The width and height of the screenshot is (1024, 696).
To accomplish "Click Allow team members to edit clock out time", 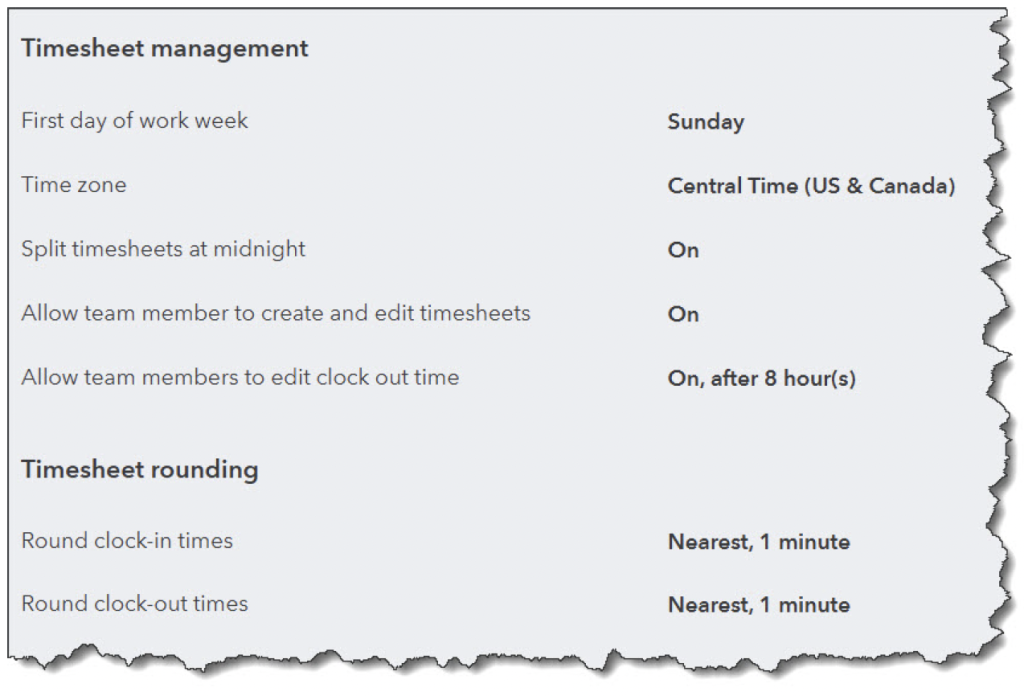I will 240,377.
